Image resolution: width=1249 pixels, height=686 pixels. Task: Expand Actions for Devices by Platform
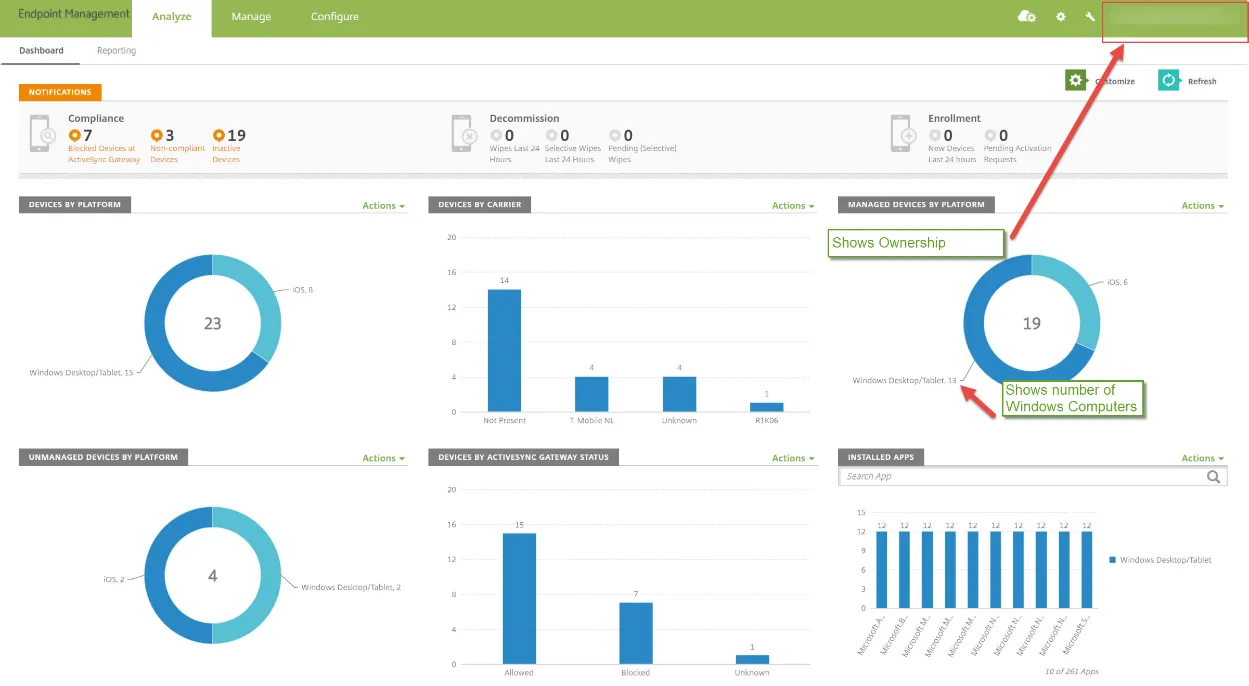coord(383,206)
